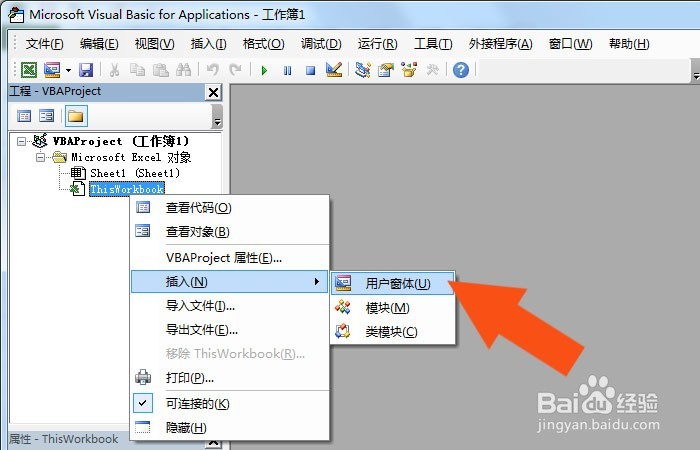Image resolution: width=700 pixels, height=450 pixels.
Task: Choose 查看对象(B) in context menu
Action: pyautogui.click(x=230, y=232)
